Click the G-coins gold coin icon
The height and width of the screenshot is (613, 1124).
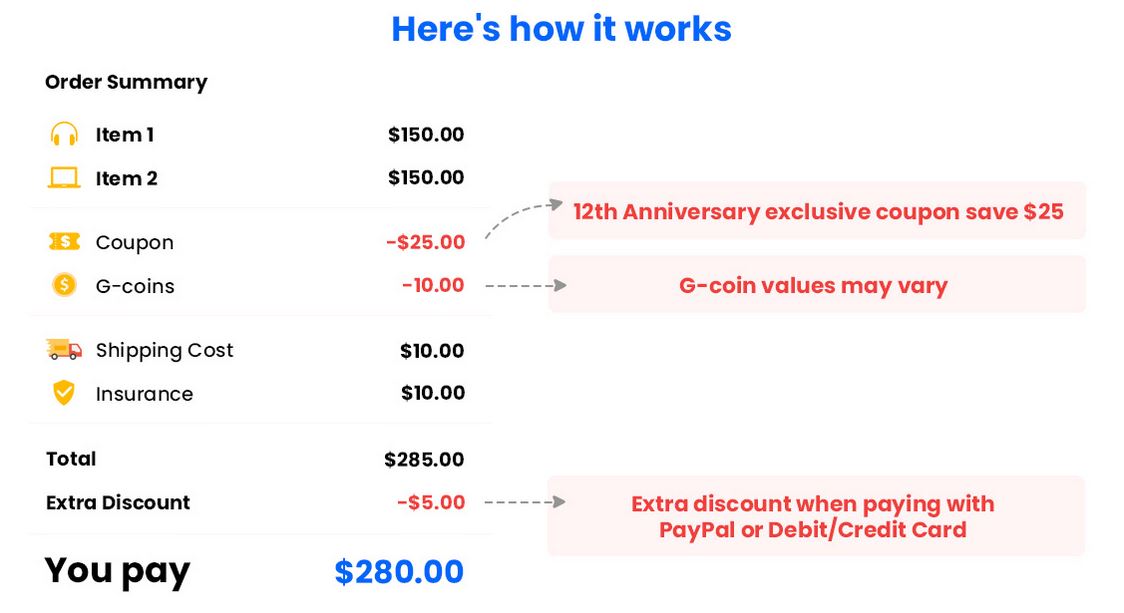pos(64,285)
